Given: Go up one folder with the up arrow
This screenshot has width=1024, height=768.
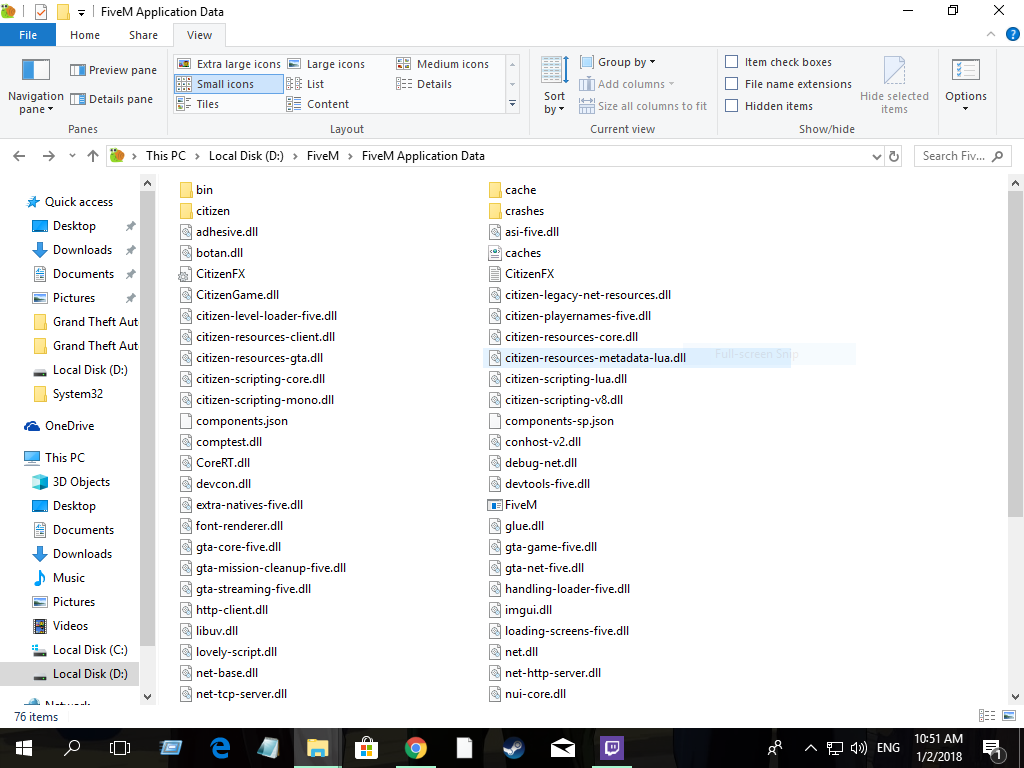Looking at the screenshot, I should (x=93, y=156).
